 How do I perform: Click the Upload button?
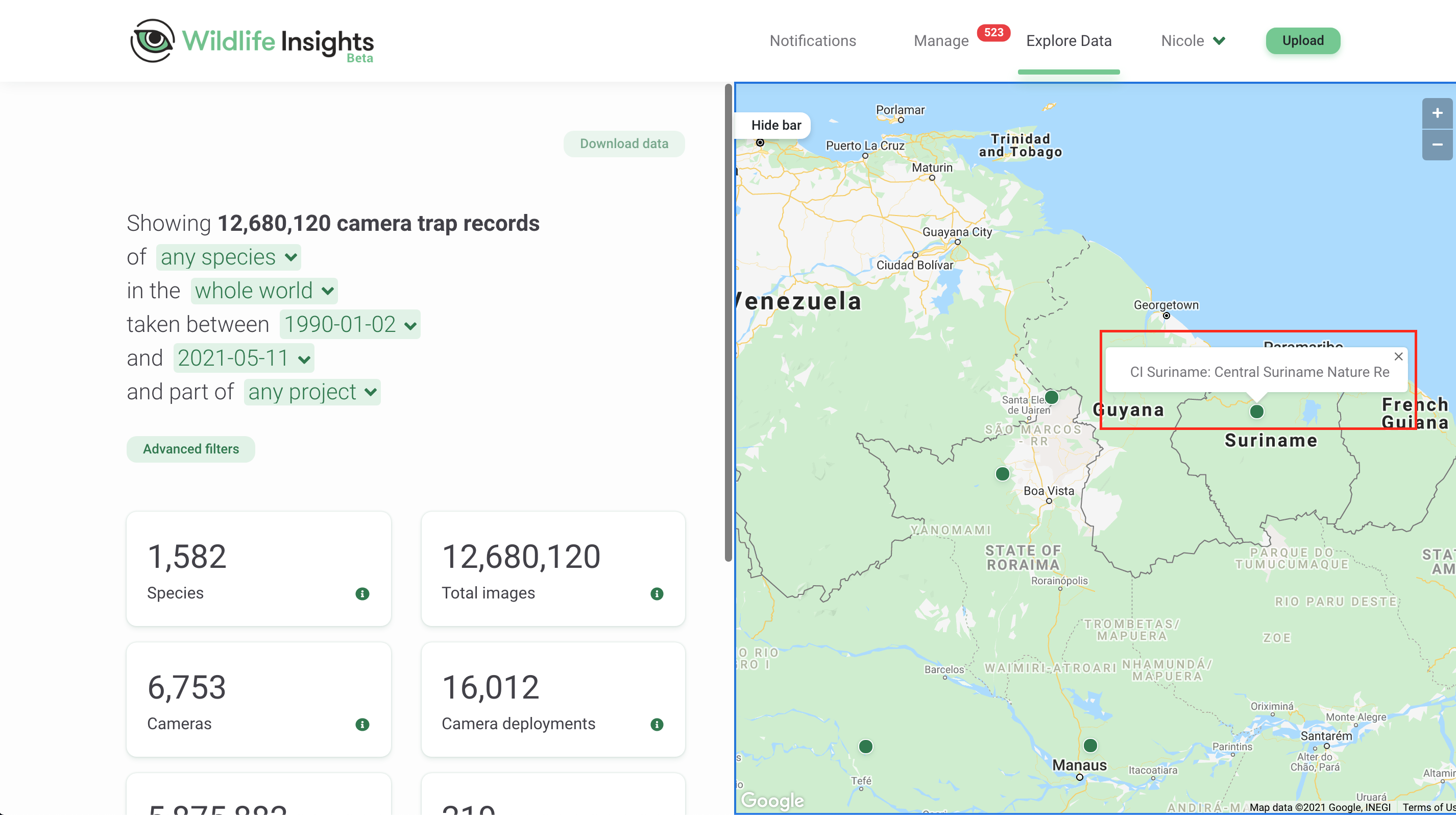1303,41
